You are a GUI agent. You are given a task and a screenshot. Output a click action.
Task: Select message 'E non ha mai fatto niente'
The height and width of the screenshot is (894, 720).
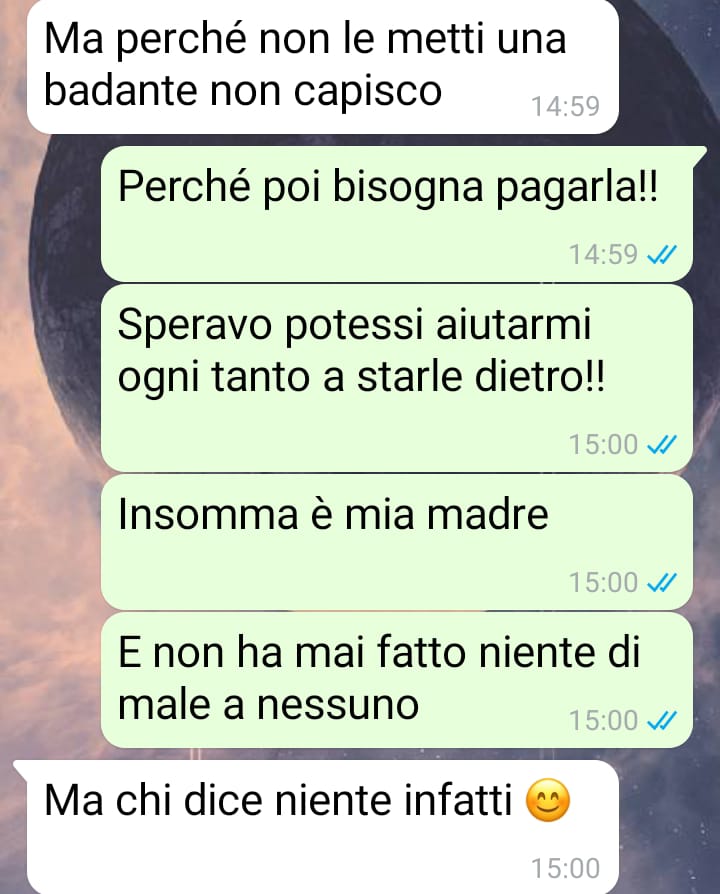coord(397,680)
